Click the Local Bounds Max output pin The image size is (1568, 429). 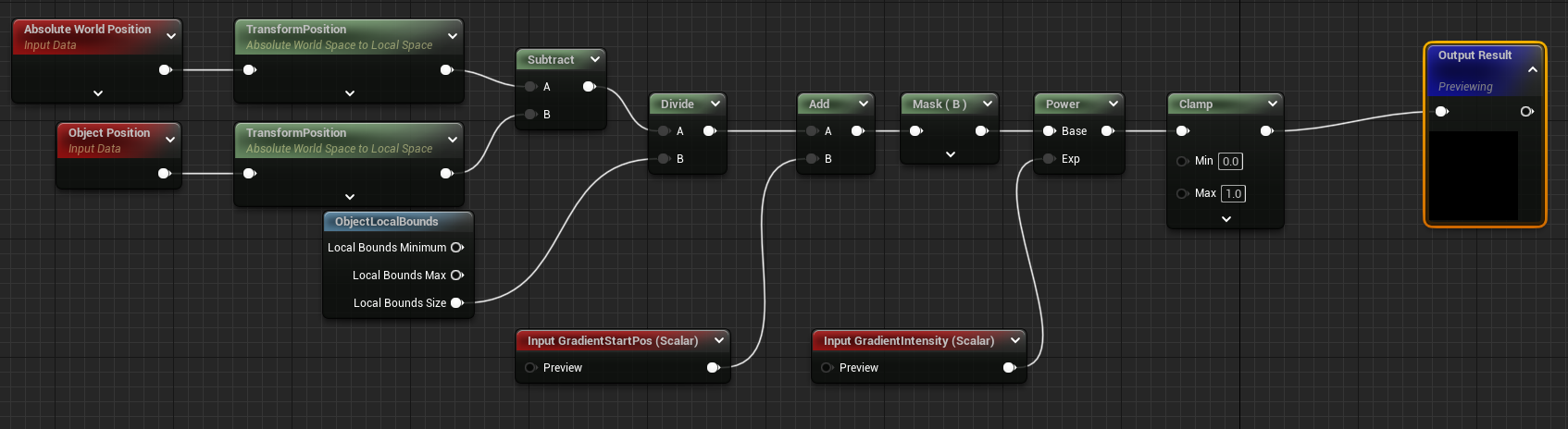(x=457, y=276)
